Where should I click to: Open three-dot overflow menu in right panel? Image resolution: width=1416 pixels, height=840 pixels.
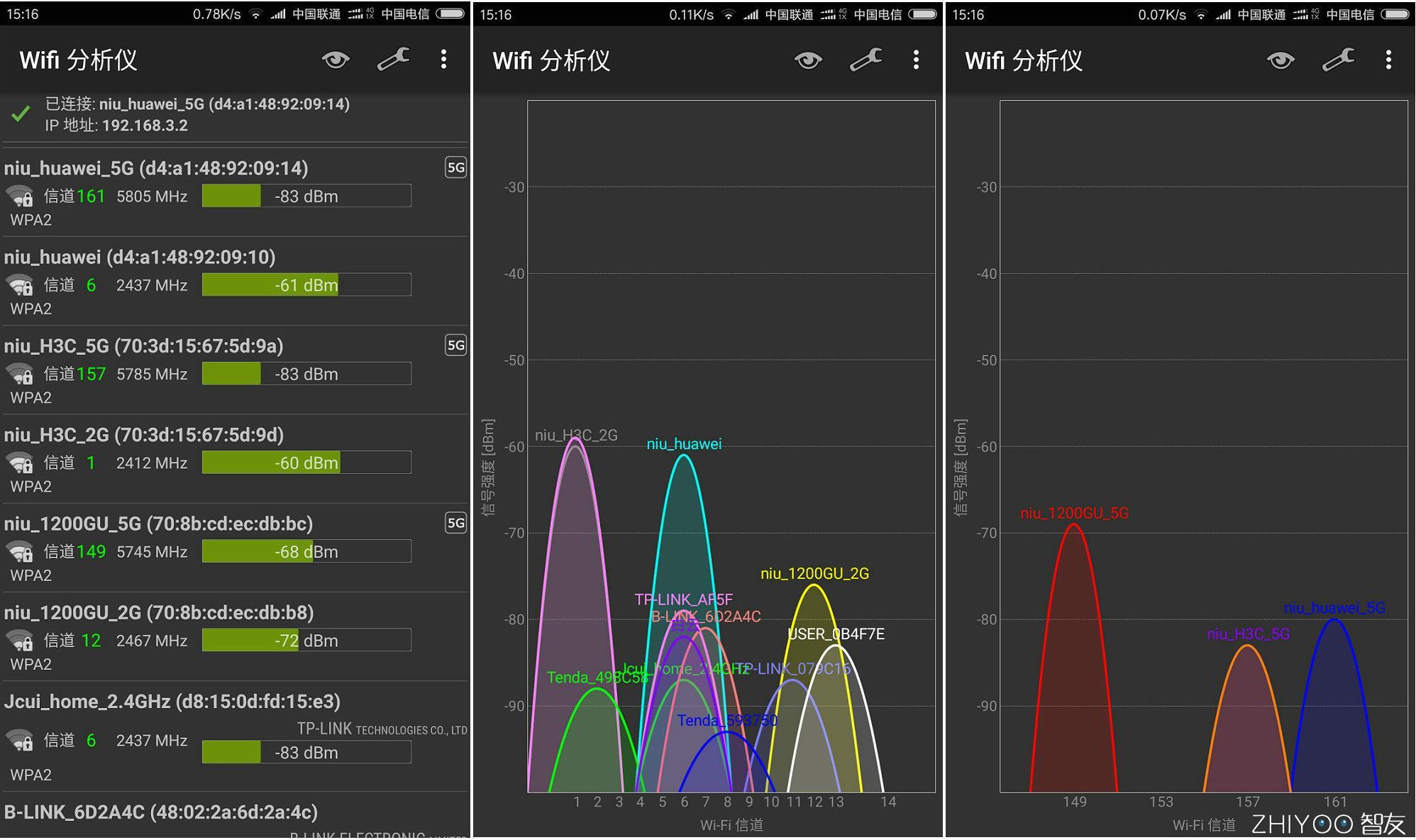1389,60
